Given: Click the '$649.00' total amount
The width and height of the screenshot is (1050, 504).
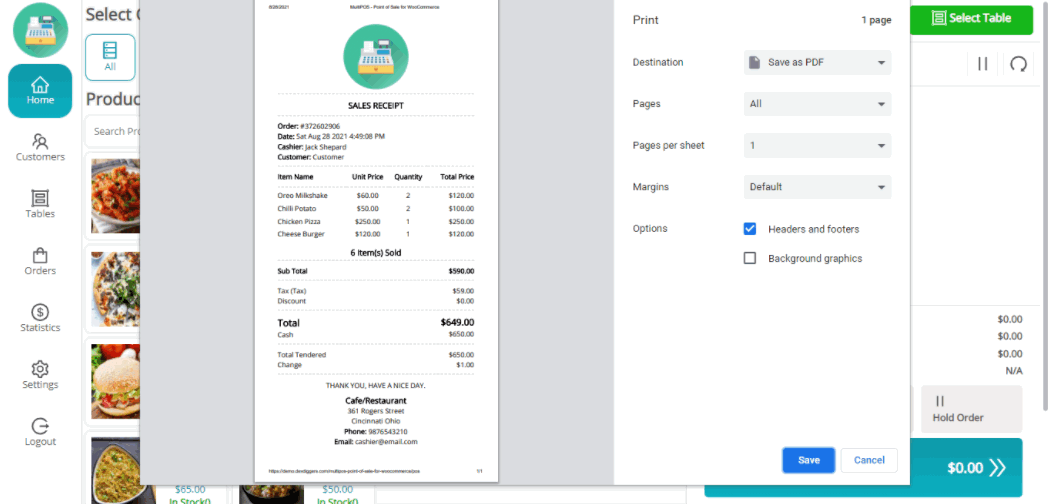Looking at the screenshot, I should pos(457,322).
